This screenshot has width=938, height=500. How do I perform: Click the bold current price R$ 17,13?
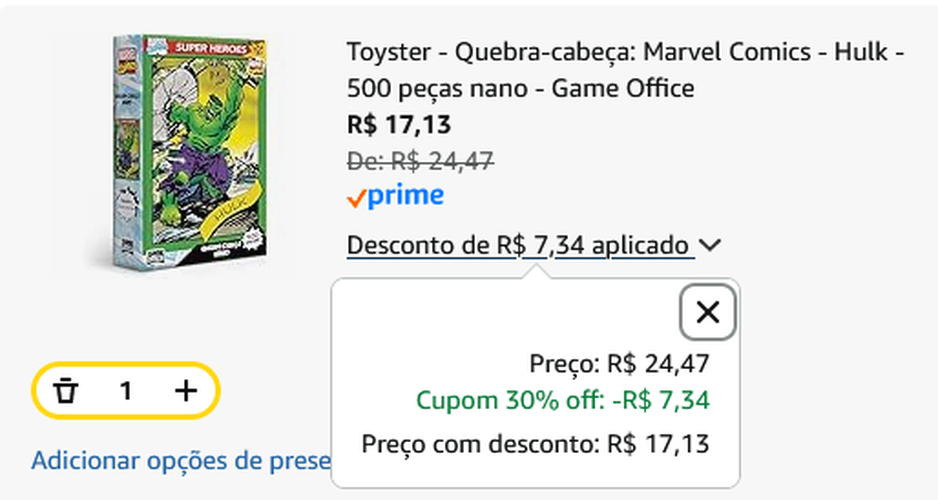coord(399,125)
